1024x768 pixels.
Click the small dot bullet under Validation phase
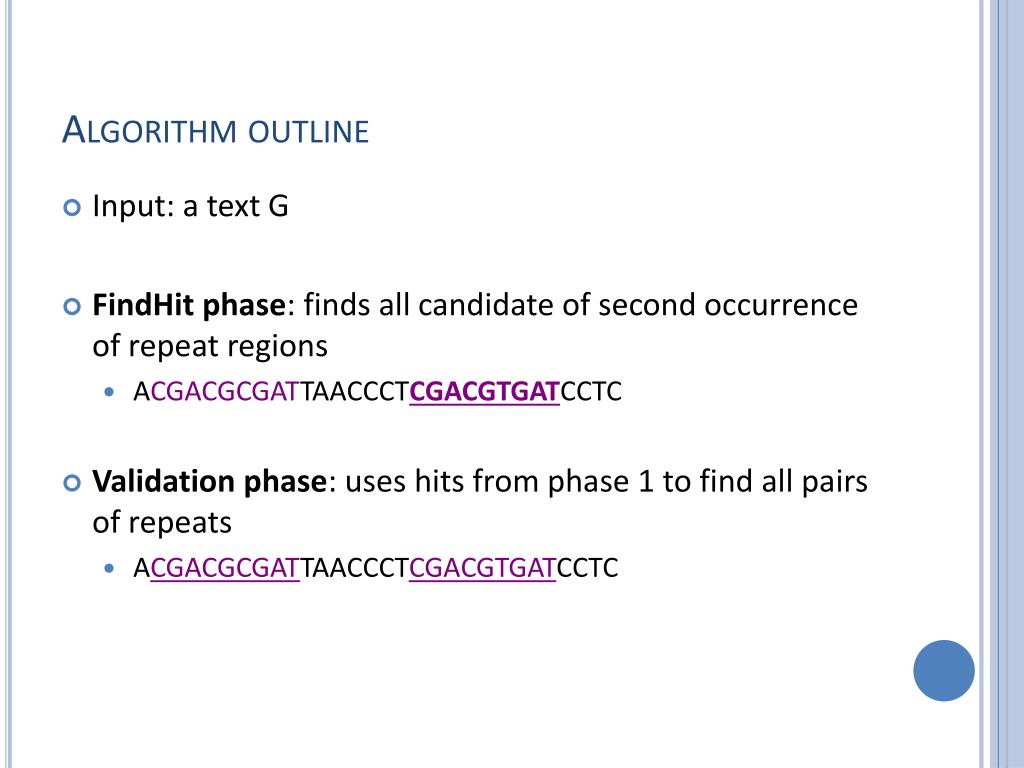(110, 569)
